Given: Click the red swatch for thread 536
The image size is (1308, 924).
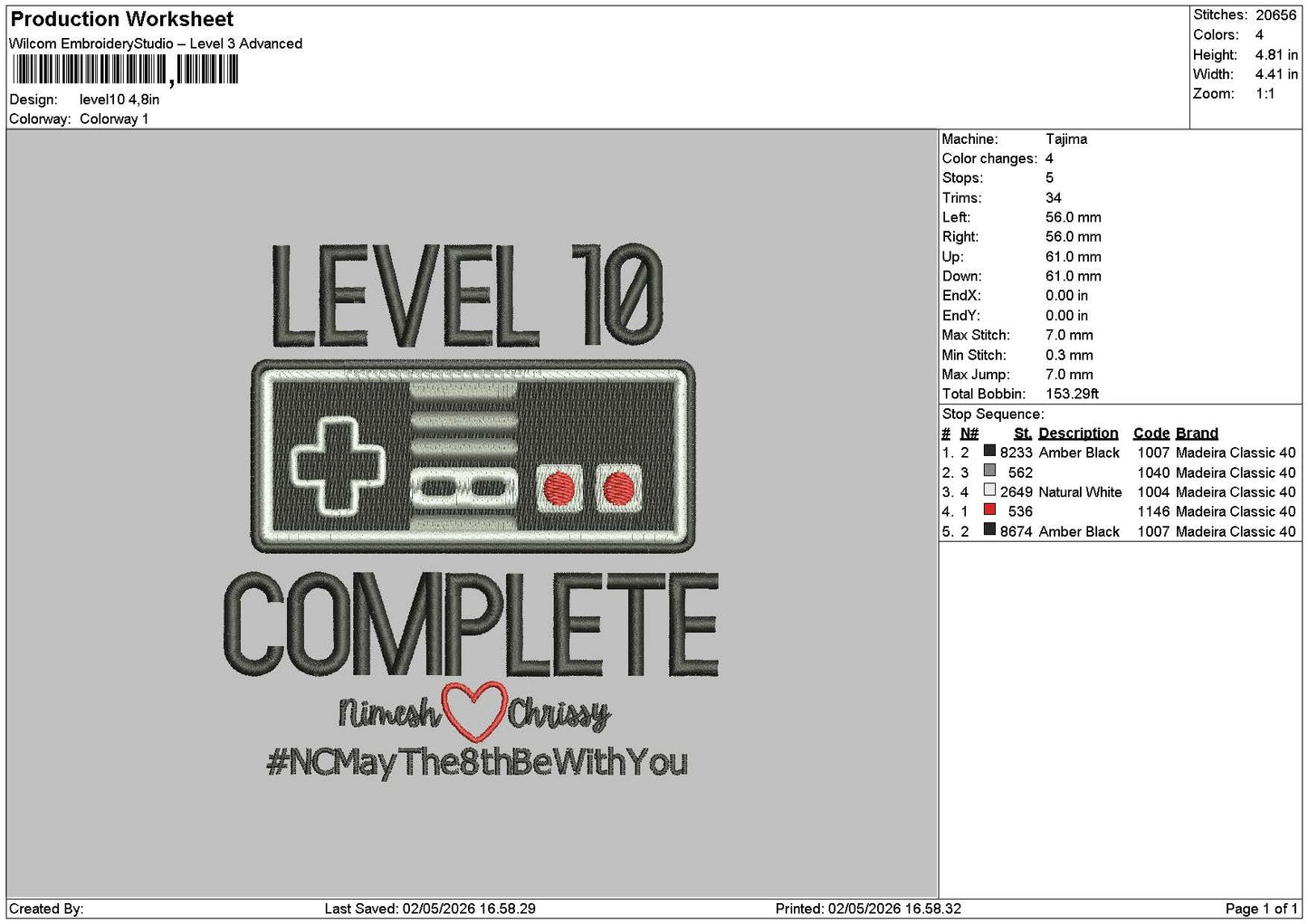Looking at the screenshot, I should coord(989,510).
